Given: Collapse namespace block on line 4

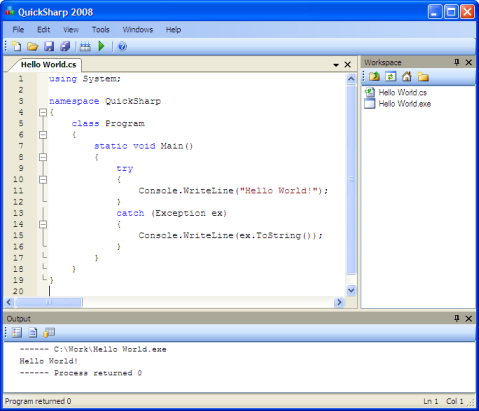Looking at the screenshot, I should [43, 112].
